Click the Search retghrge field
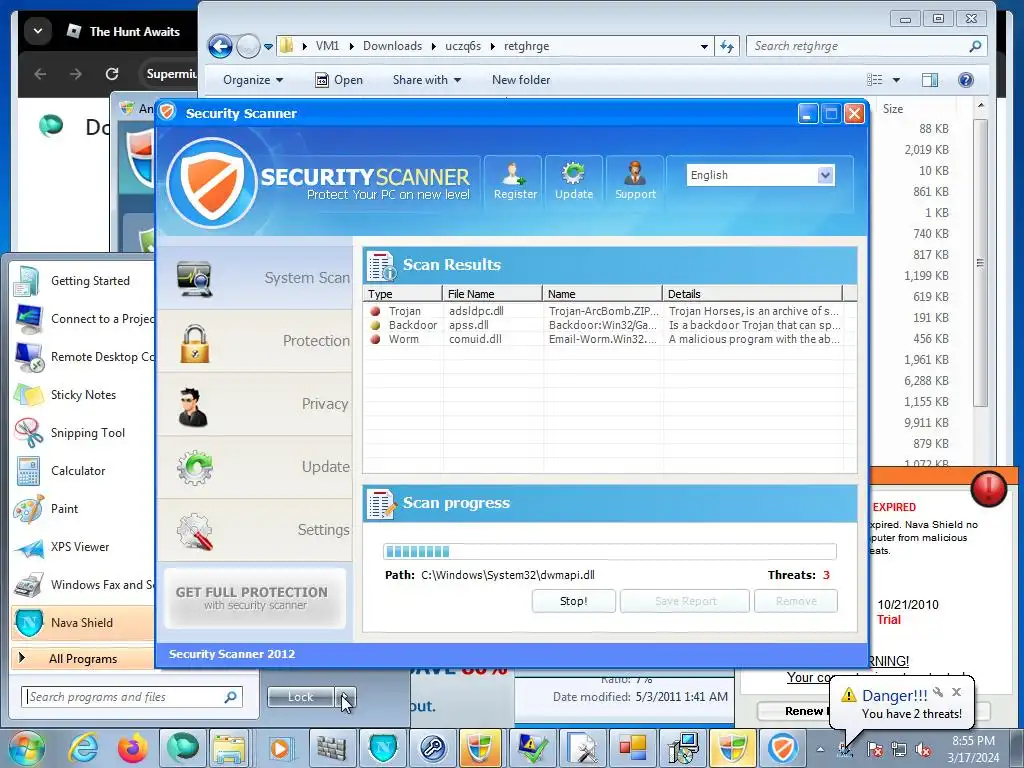 (866, 46)
